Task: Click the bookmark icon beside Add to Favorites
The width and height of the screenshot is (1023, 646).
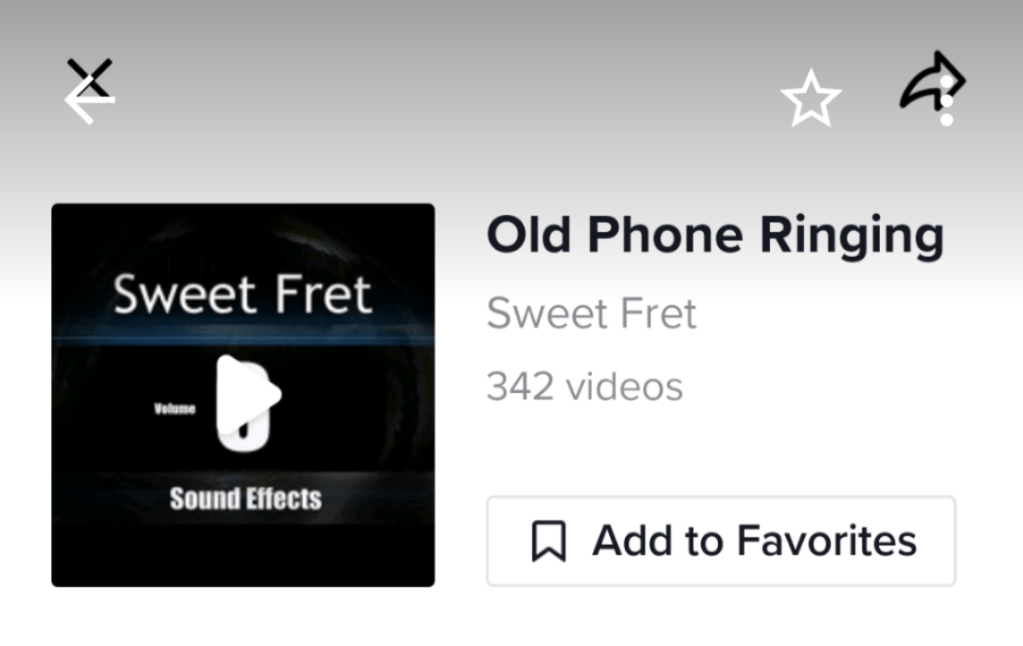Action: [x=548, y=541]
